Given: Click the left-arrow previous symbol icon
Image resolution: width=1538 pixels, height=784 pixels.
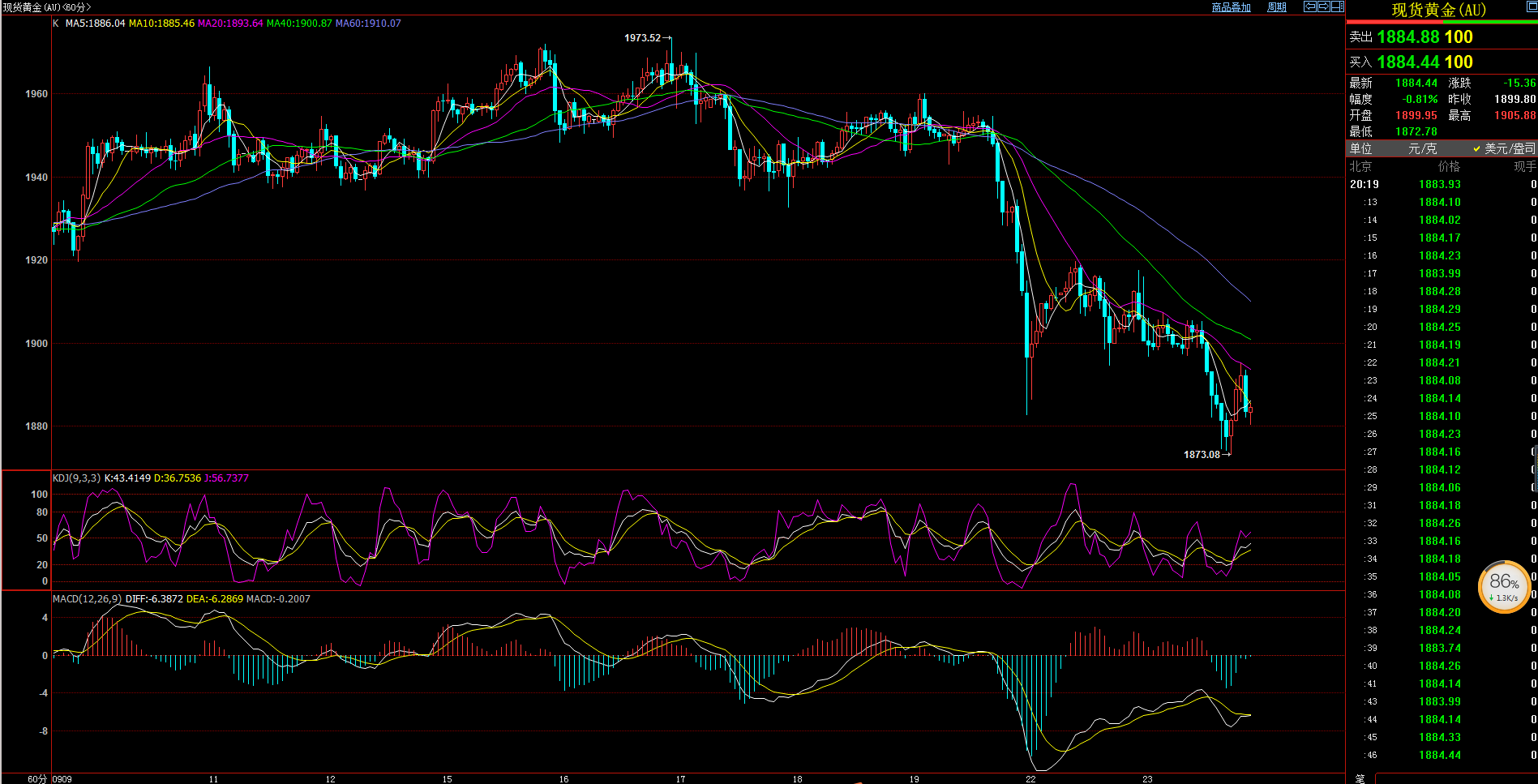Looking at the screenshot, I should coord(1309,6).
